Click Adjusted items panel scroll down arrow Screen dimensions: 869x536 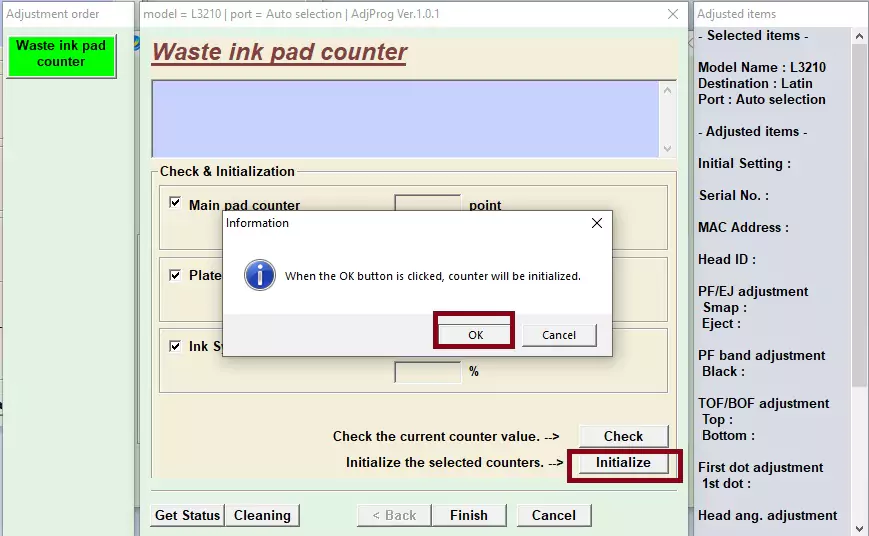point(859,528)
